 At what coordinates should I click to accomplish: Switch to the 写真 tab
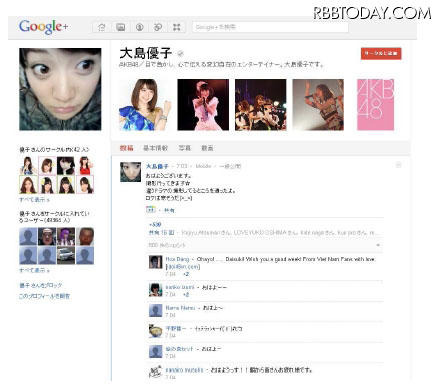pos(184,148)
